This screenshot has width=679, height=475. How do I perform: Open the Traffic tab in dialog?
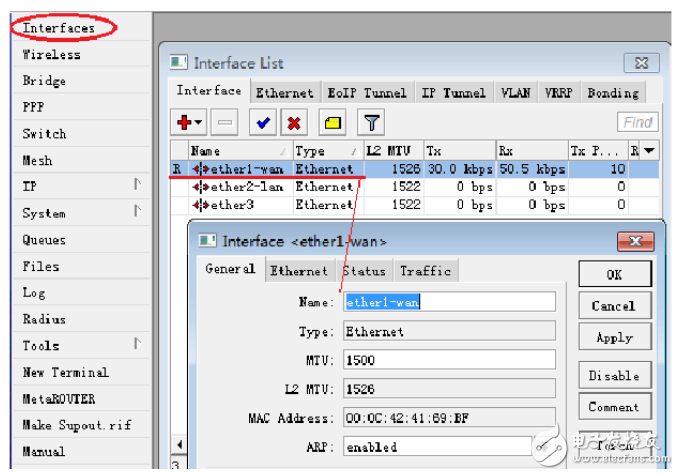[425, 271]
